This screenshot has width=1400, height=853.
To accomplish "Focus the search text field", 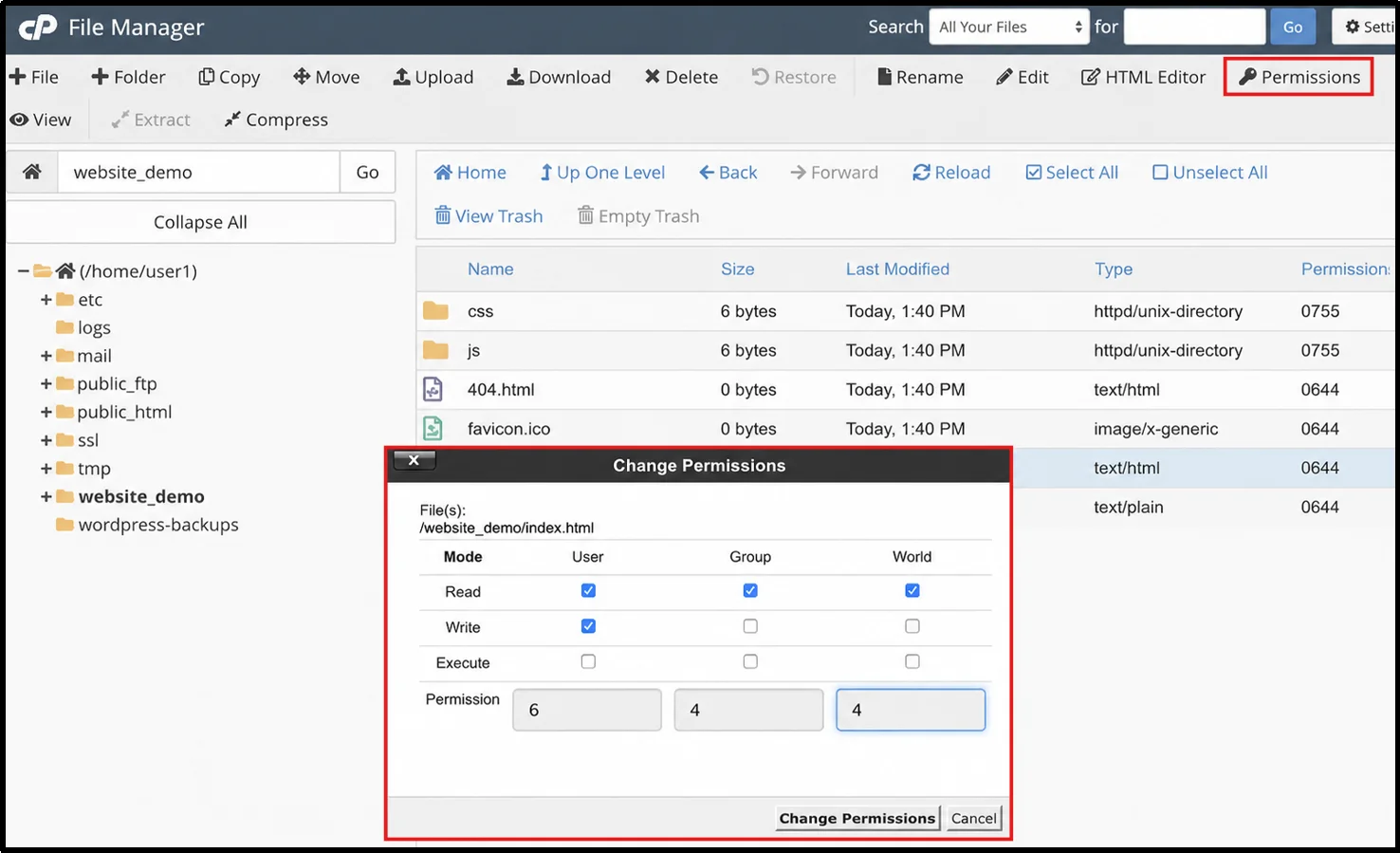I will (1194, 27).
